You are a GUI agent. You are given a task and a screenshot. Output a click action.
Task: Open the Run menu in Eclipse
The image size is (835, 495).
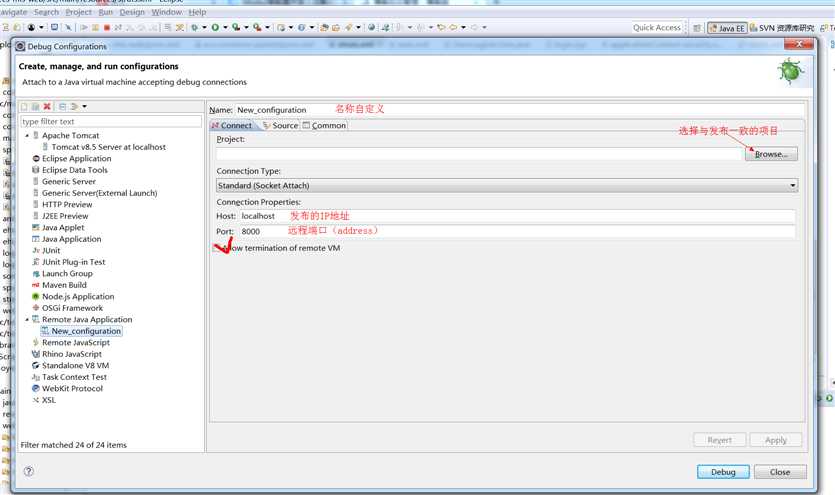click(x=105, y=12)
